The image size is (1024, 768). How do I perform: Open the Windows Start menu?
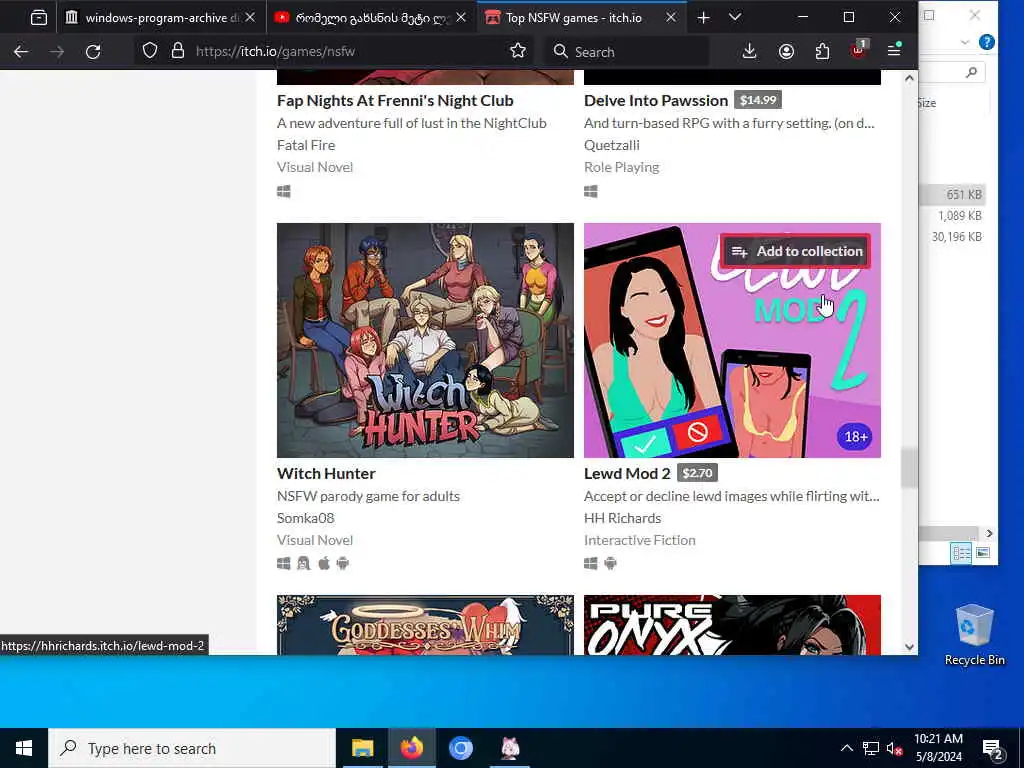click(x=24, y=748)
